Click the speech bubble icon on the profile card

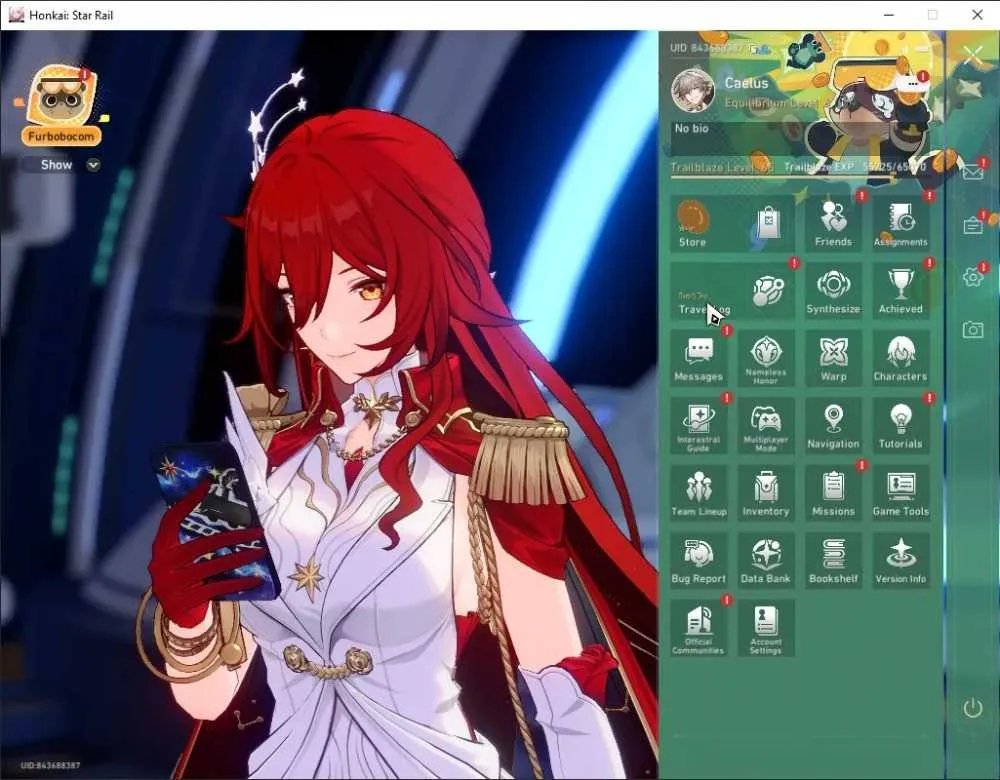coord(913,84)
